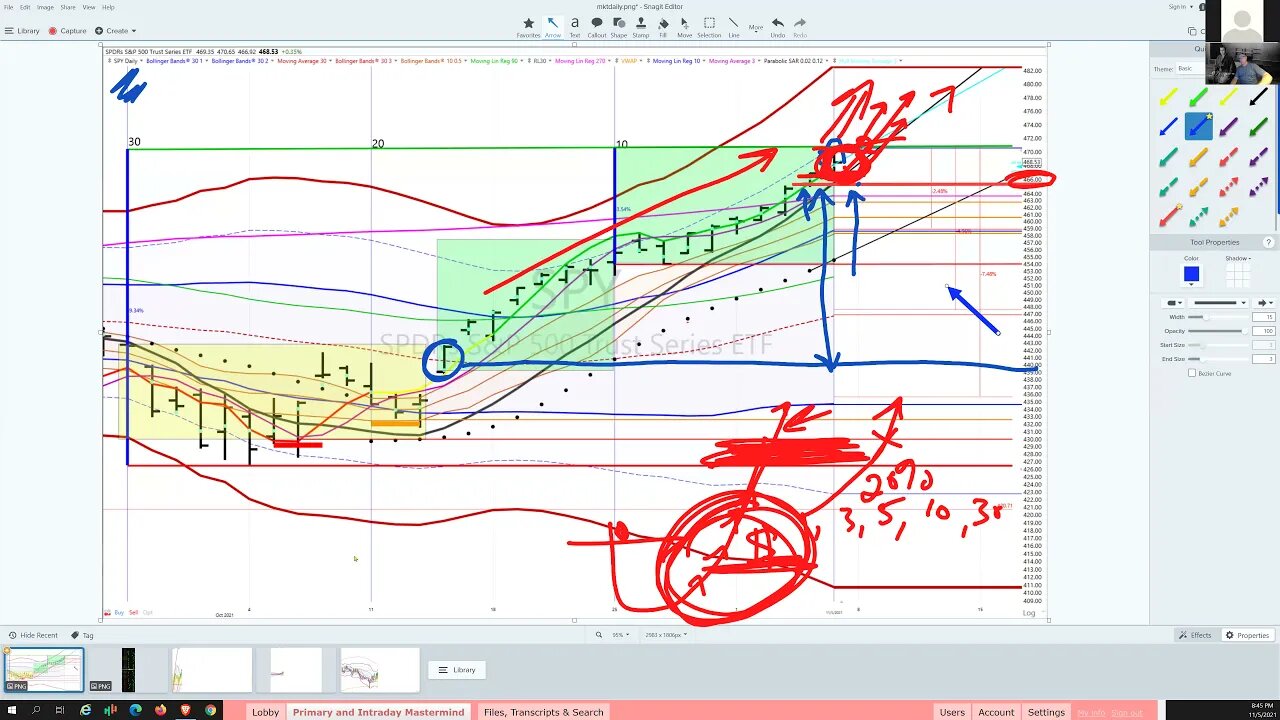
Task: Adjust the End Size slider
Action: click(1220, 359)
